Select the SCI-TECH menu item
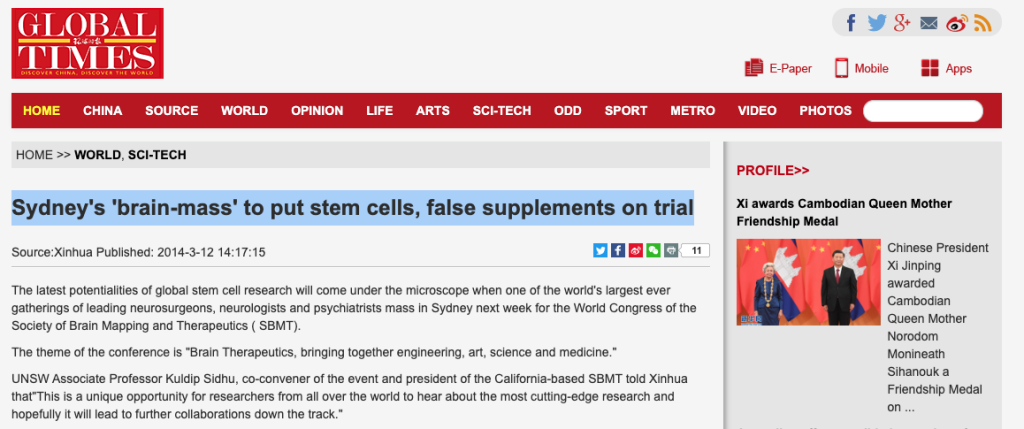Viewport: 1024px width, 429px height. pyautogui.click(x=502, y=111)
